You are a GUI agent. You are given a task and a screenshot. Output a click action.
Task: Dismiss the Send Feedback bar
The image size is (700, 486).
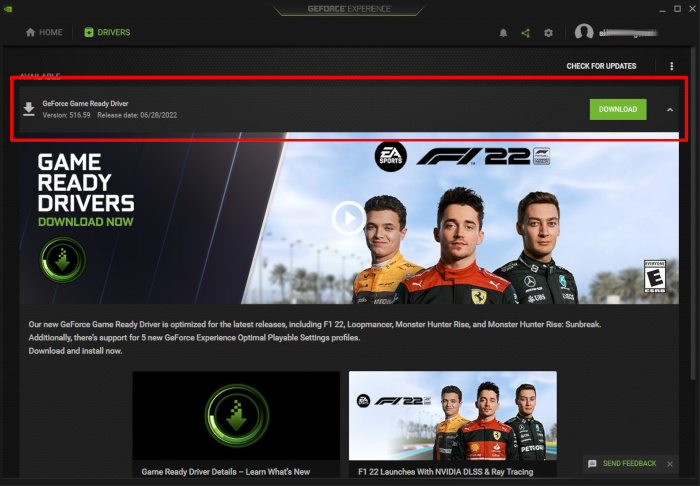tap(670, 464)
